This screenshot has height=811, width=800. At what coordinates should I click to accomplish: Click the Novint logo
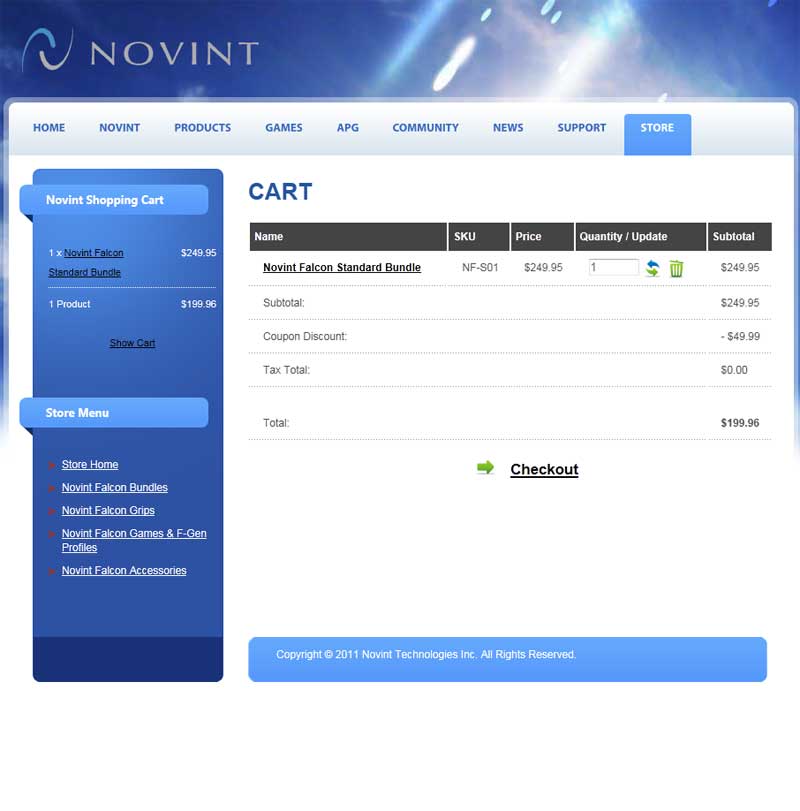click(x=141, y=51)
